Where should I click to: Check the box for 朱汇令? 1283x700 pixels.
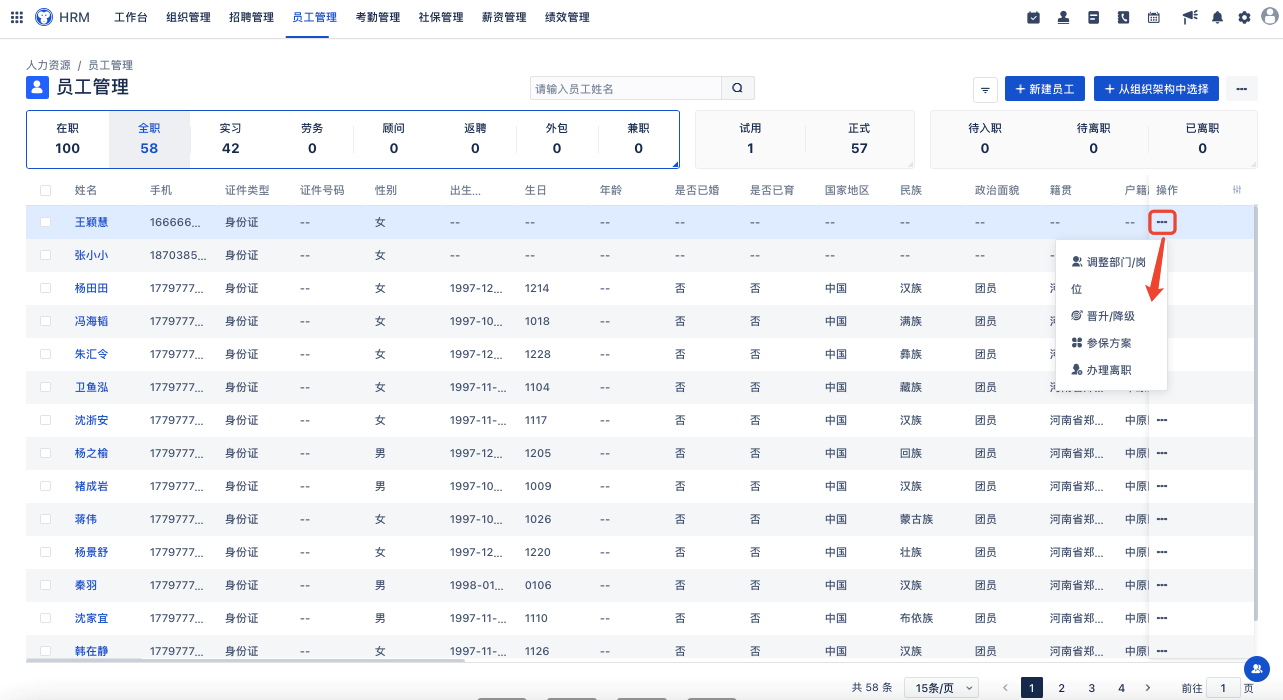point(45,354)
